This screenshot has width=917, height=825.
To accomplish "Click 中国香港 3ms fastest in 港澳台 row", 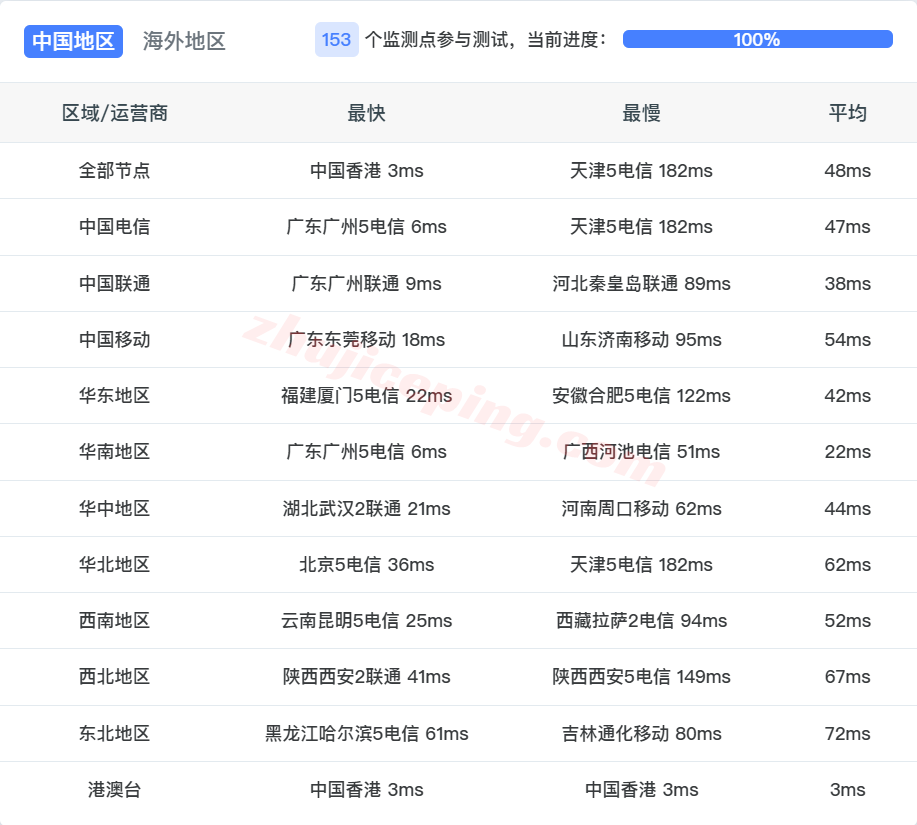I will (x=367, y=789).
